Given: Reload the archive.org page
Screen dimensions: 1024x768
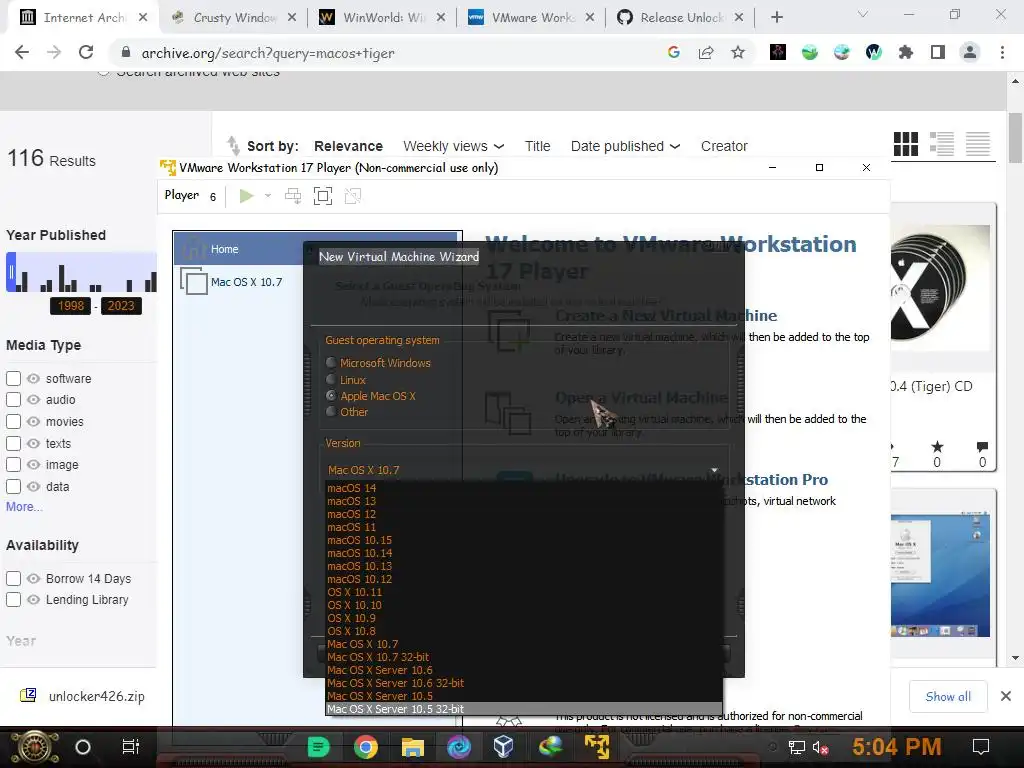Looking at the screenshot, I should click(x=86, y=53).
